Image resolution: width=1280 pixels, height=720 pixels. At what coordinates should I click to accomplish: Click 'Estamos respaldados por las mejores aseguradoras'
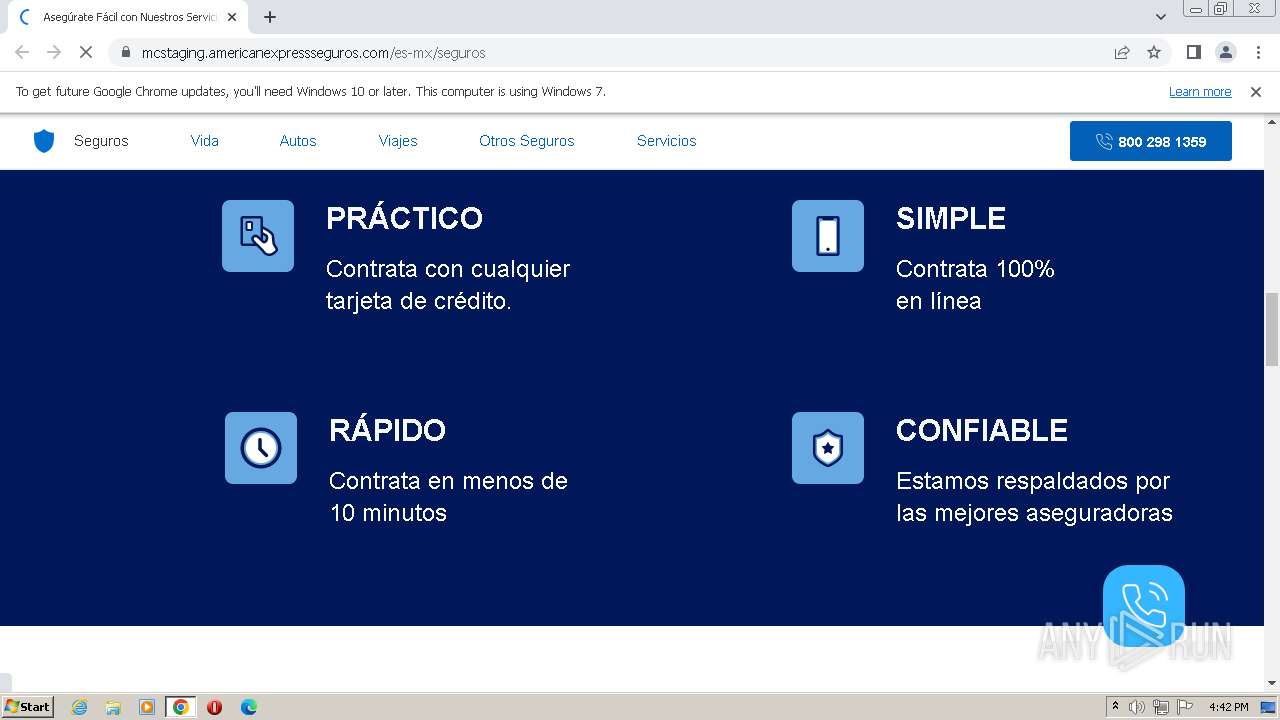1034,497
